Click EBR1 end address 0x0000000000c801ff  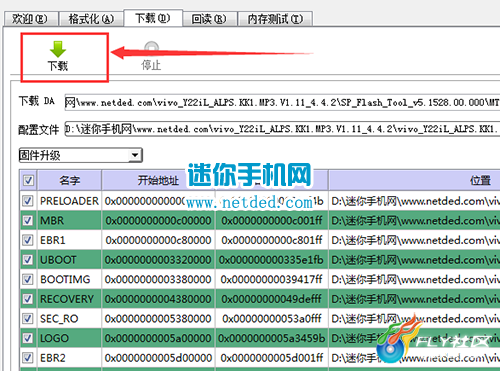point(272,240)
